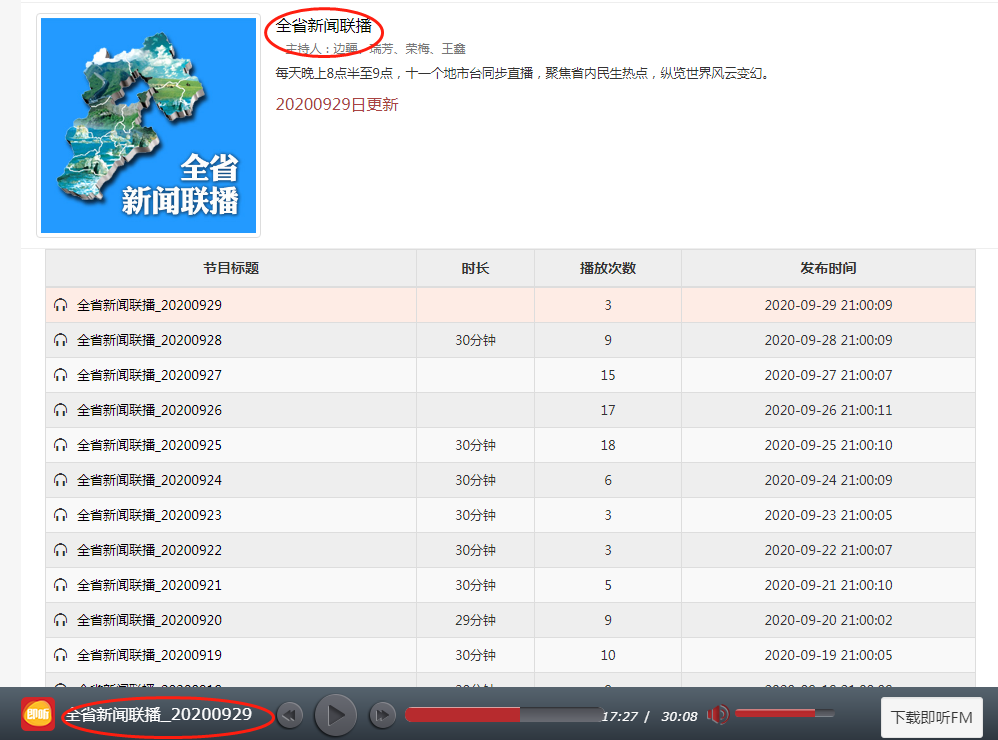The width and height of the screenshot is (998, 740).
Task: Click the 下载即听FM button
Action: point(931,717)
